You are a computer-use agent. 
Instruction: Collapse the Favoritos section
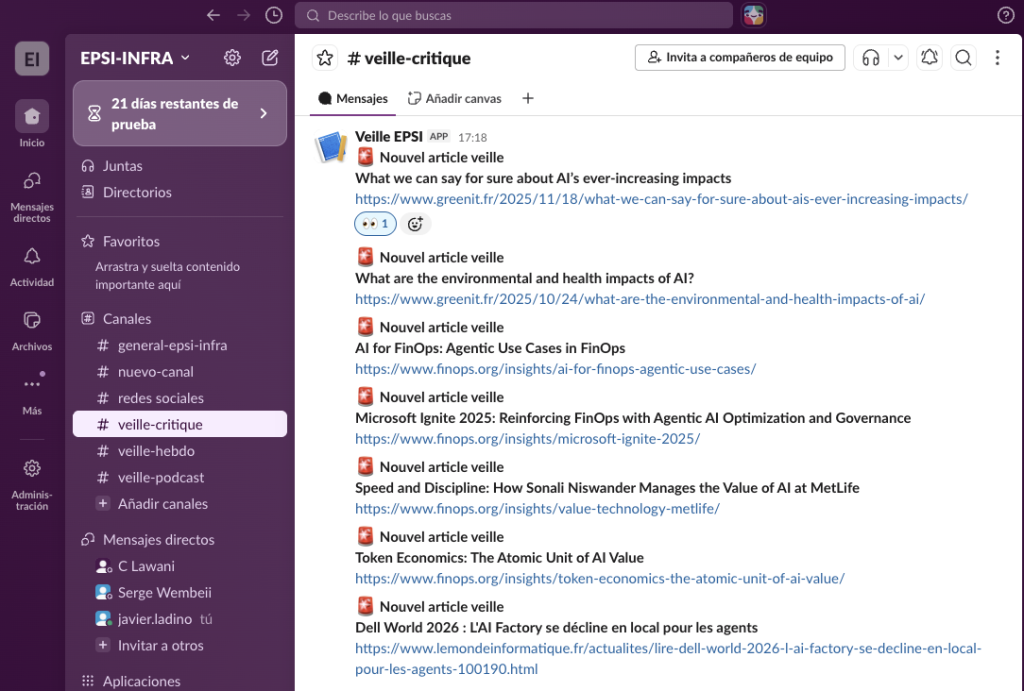coord(131,241)
